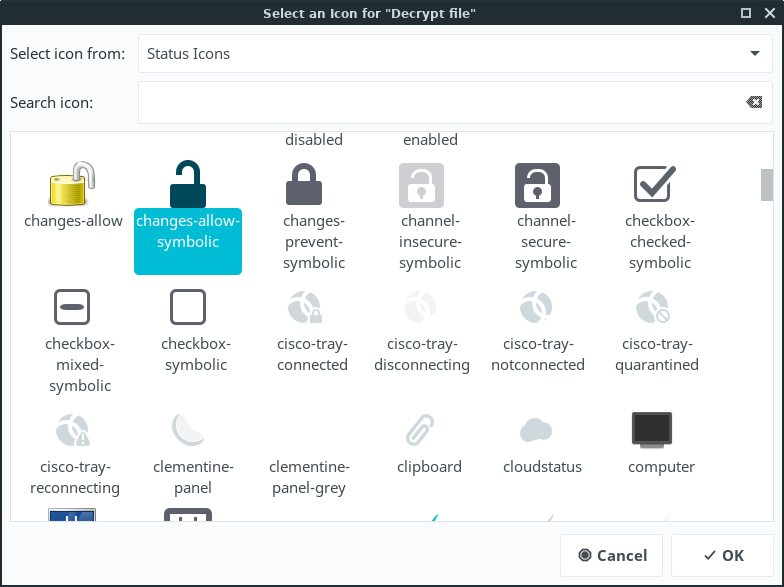
Task: Clear the search field with backspace icon
Action: coord(753,103)
